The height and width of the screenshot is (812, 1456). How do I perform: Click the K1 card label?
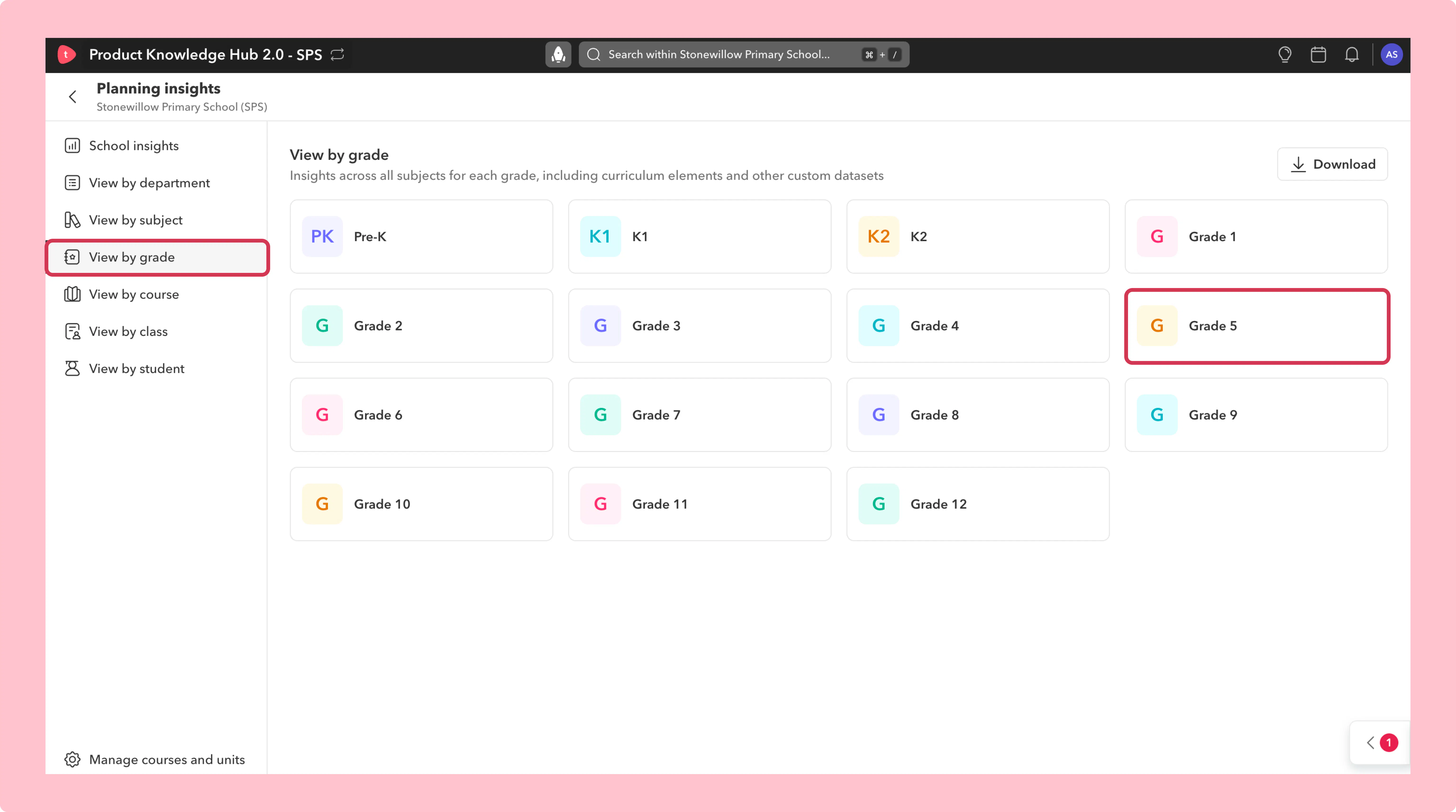pyautogui.click(x=640, y=237)
